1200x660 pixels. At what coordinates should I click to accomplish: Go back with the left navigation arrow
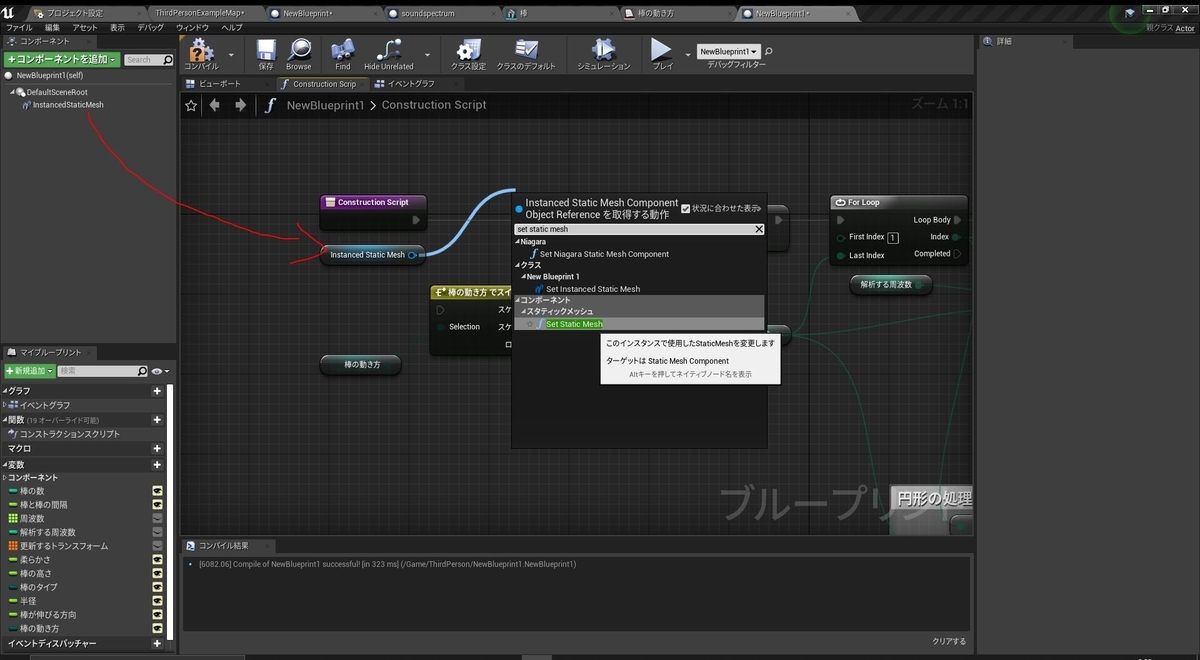(x=214, y=105)
